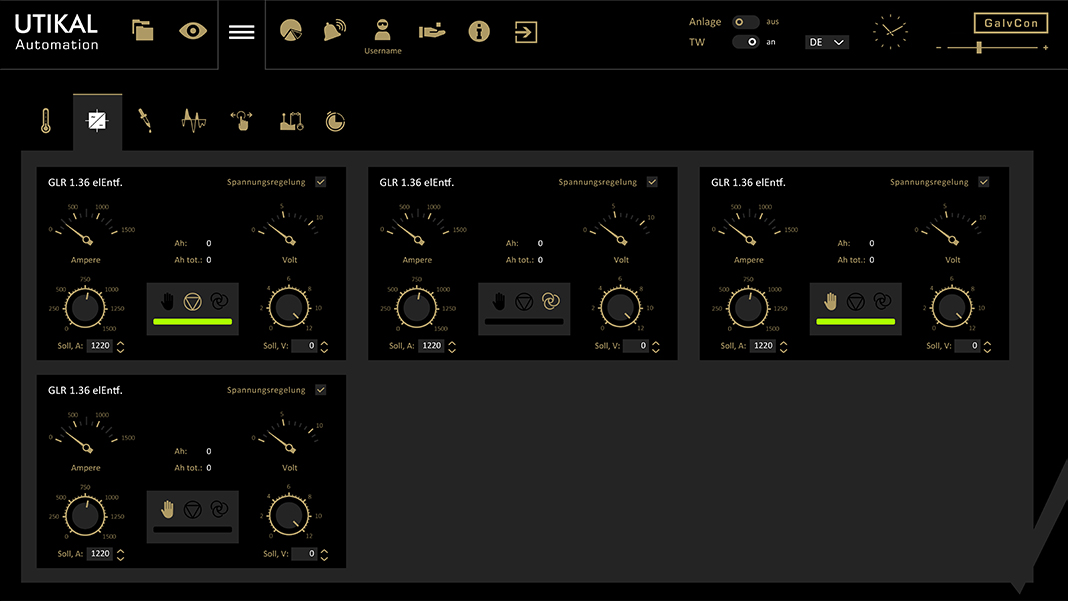Click the pie chart statistics icon
Screen dimensions: 1068x601
pos(291,31)
